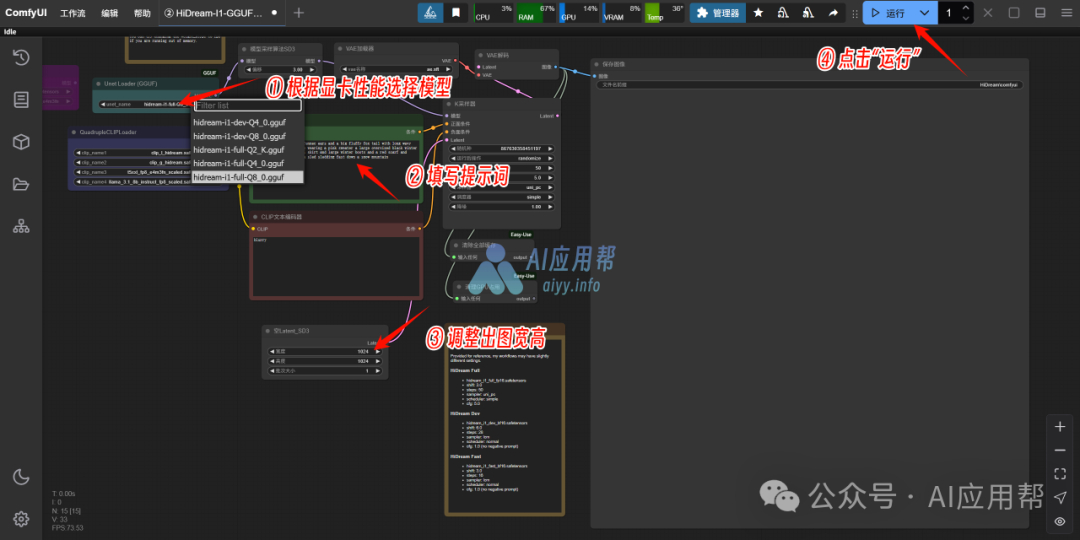
Task: Click the square stop icon in top bar
Action: click(x=1014, y=12)
